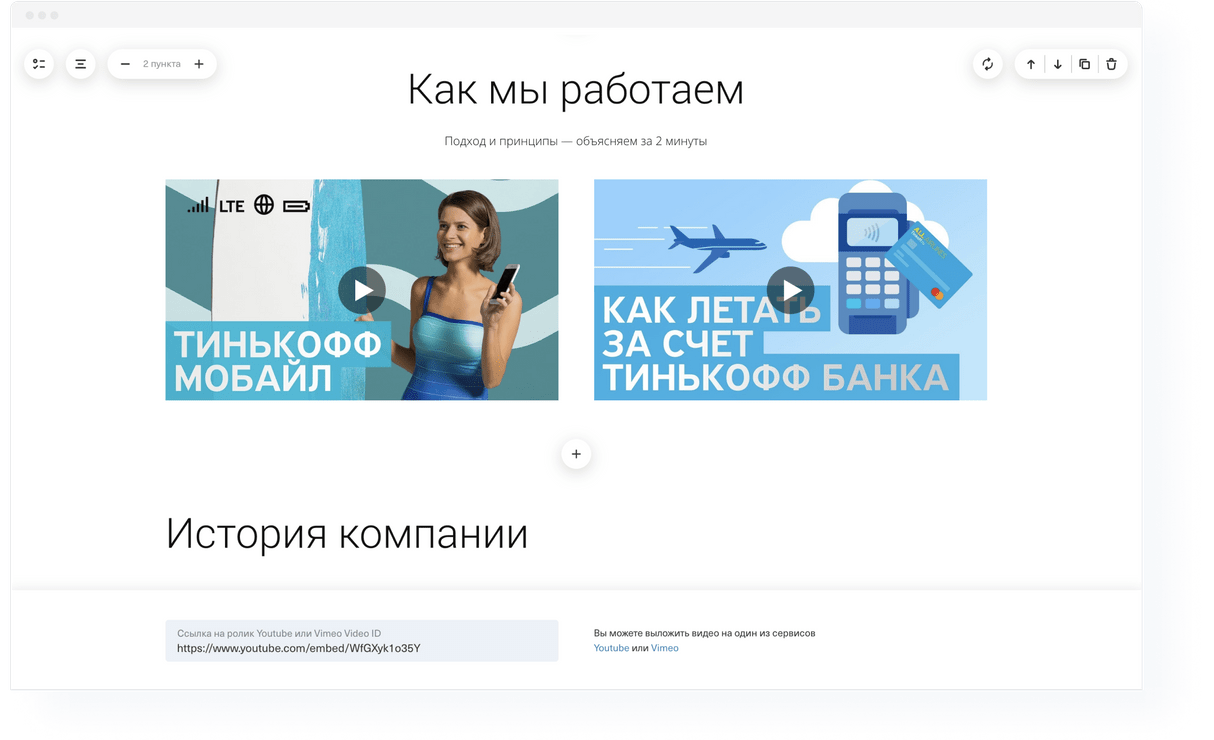Open the Vimeo link
The image size is (1214, 740).
[665, 648]
